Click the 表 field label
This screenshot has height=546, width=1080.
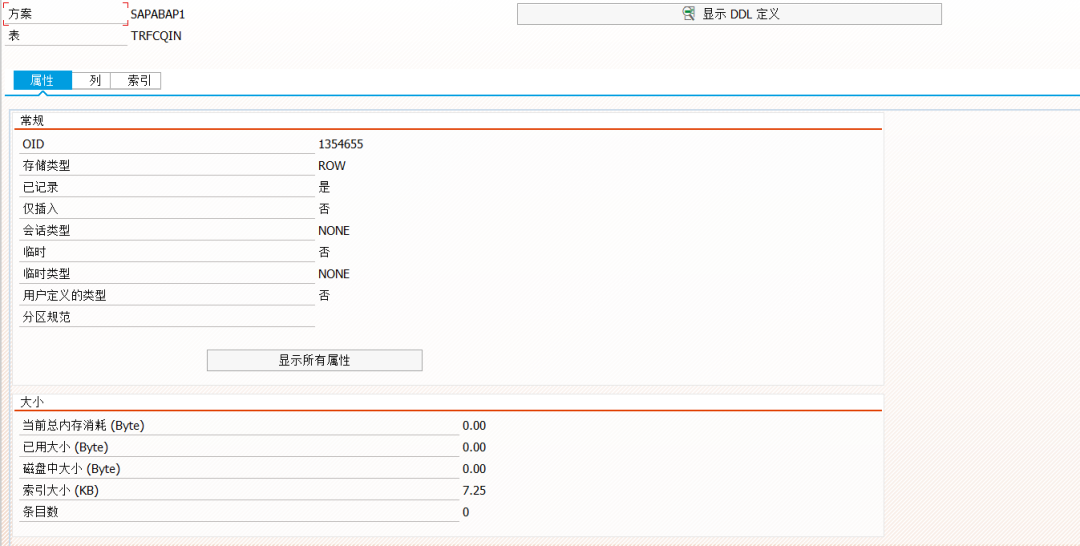coord(14,36)
